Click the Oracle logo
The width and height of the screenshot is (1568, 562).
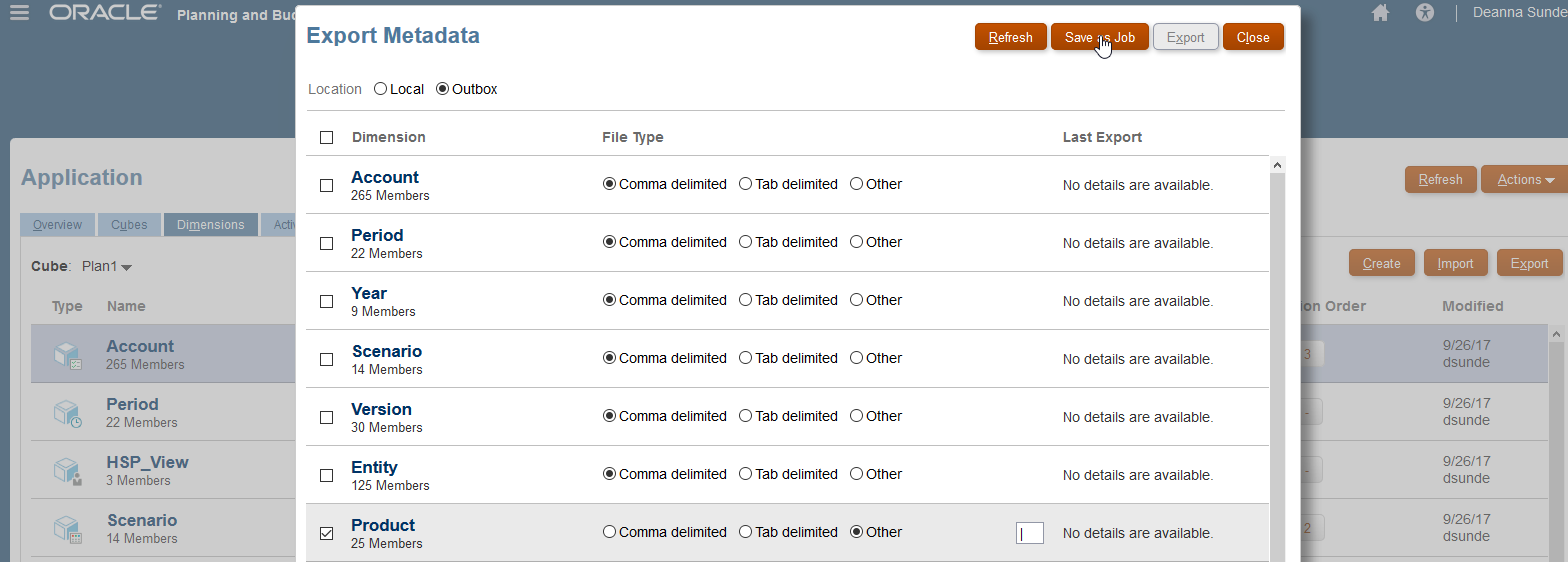(105, 13)
